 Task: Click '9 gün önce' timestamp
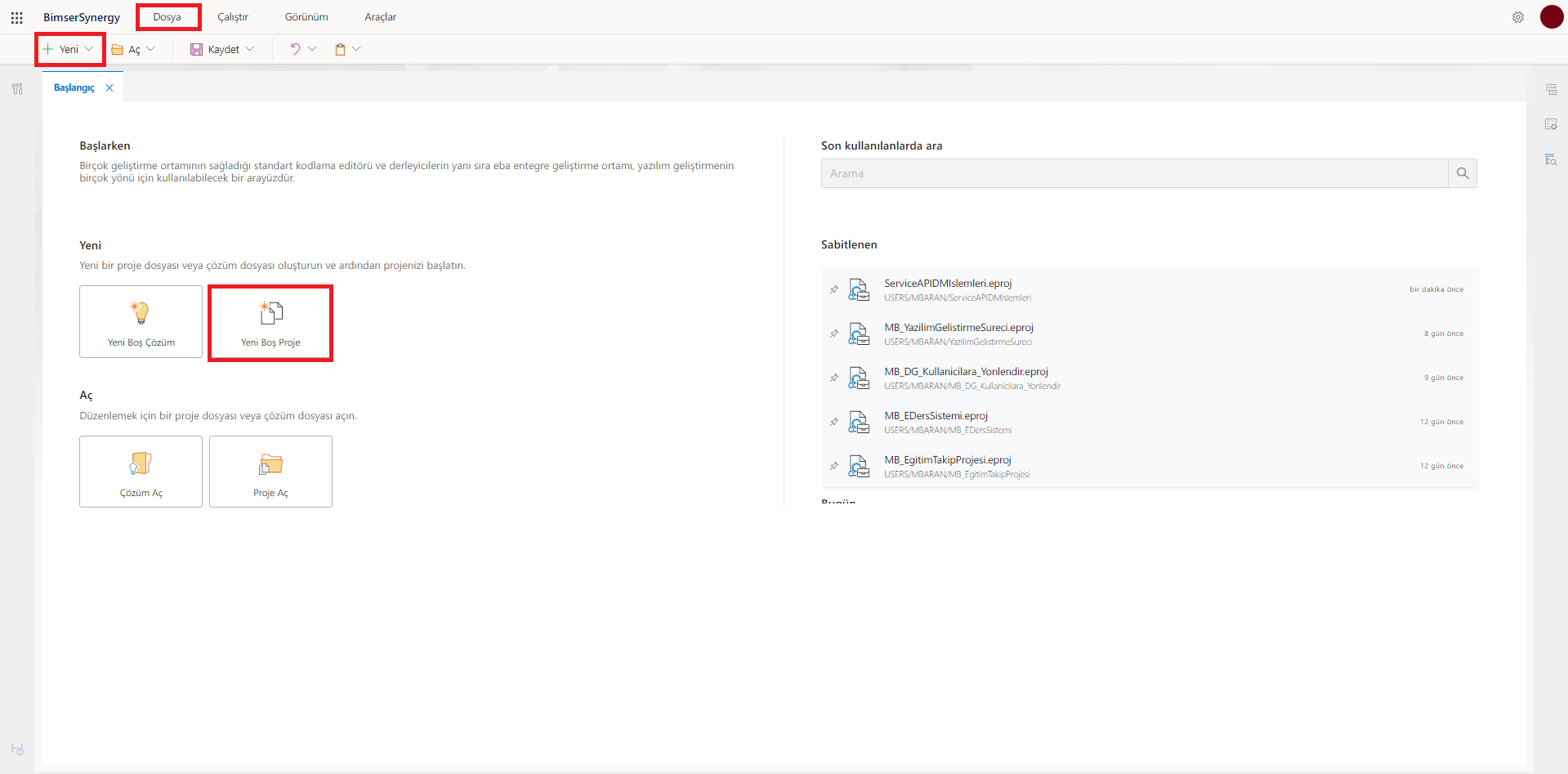point(1444,378)
